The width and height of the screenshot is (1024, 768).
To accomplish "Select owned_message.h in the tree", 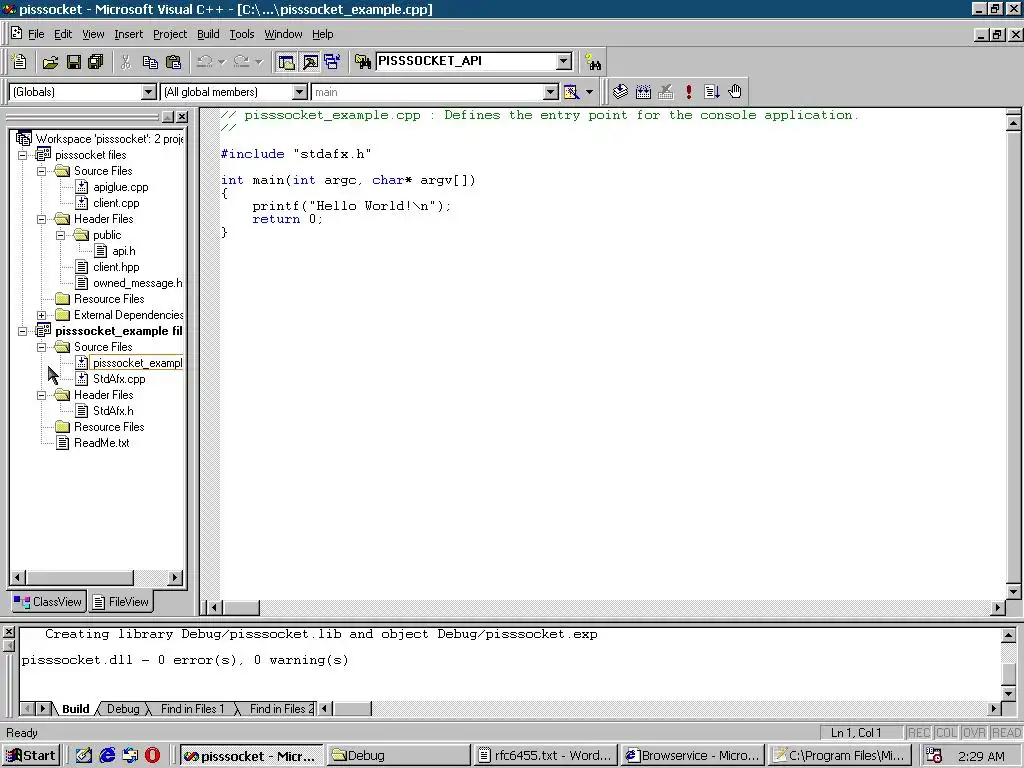I will click(138, 283).
